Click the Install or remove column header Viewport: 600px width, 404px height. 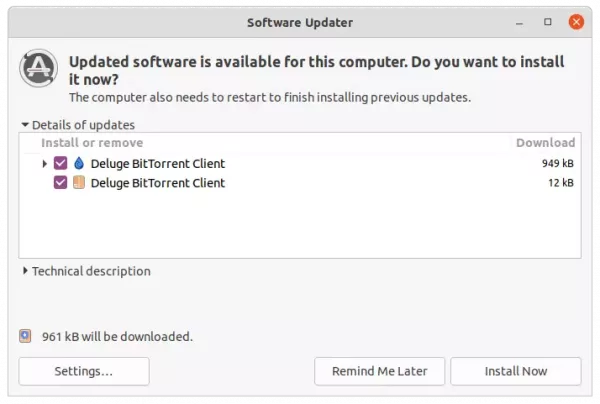pyautogui.click(x=92, y=143)
